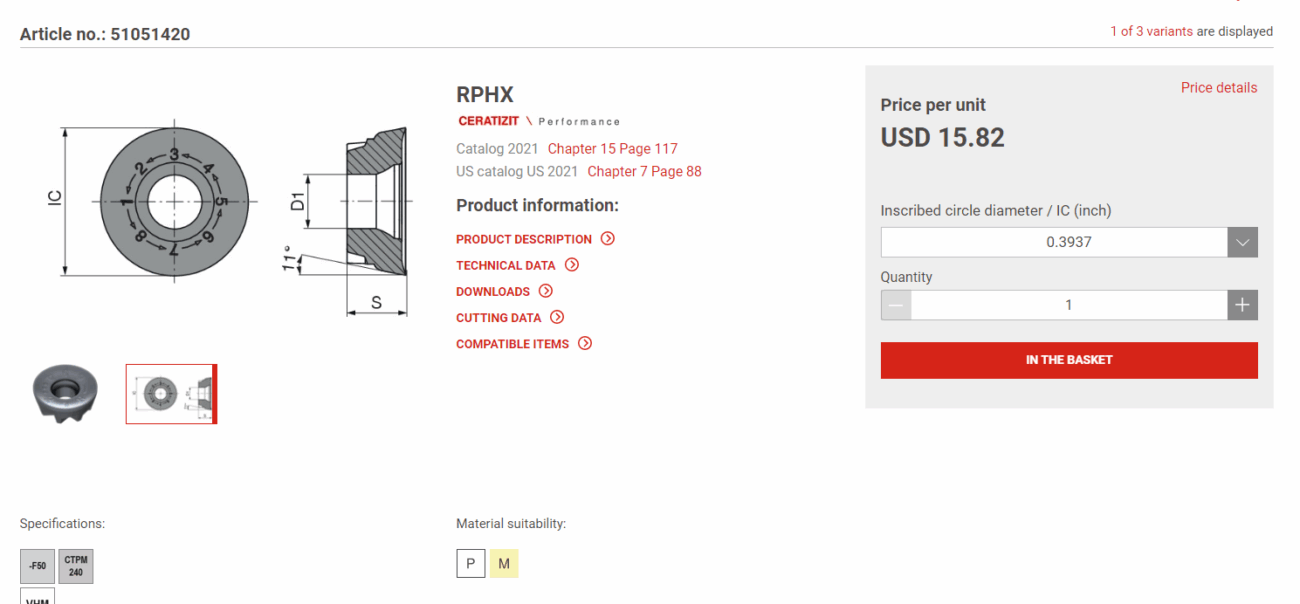Increase quantity with the plus button
The width and height of the screenshot is (1300, 604).
pos(1242,305)
